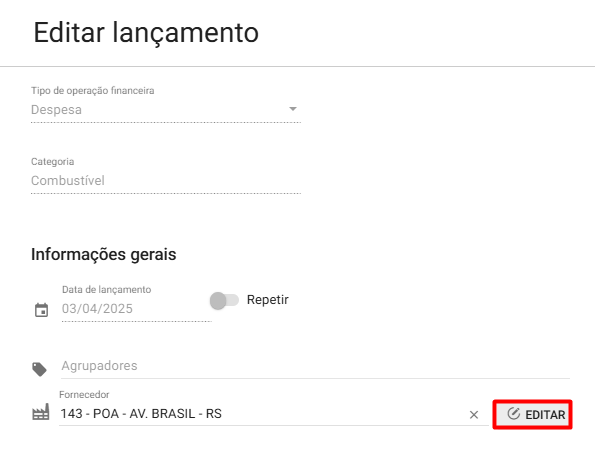Click the Repetir label text

pyautogui.click(x=268, y=300)
